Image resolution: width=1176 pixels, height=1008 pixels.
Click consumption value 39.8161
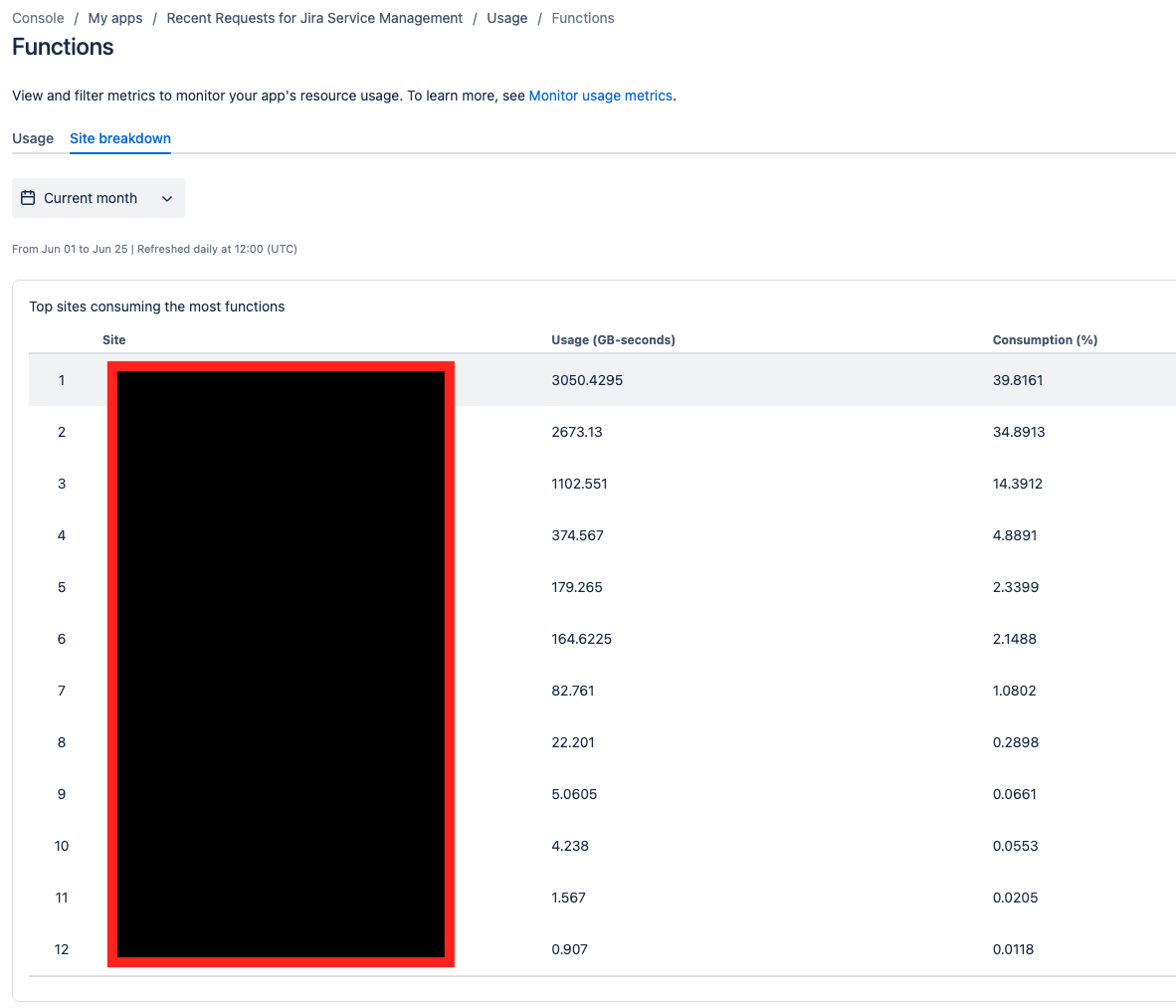point(1018,380)
